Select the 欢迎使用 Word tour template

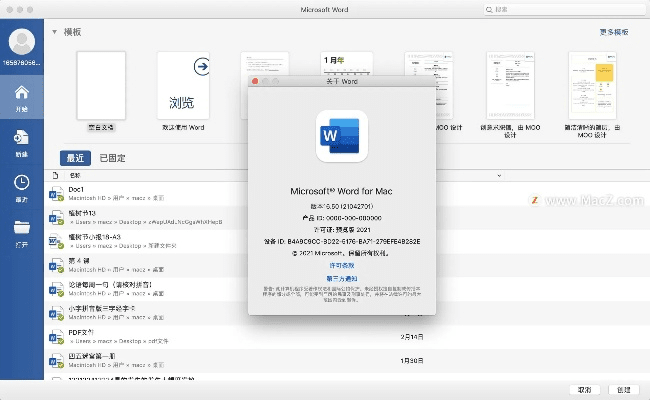(x=183, y=85)
